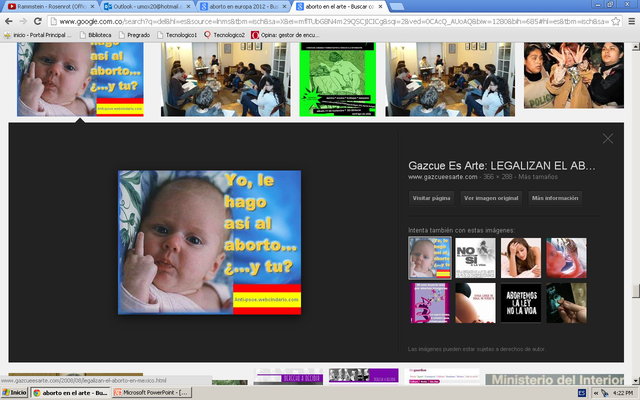Click the large baby image preview

[x=209, y=242]
